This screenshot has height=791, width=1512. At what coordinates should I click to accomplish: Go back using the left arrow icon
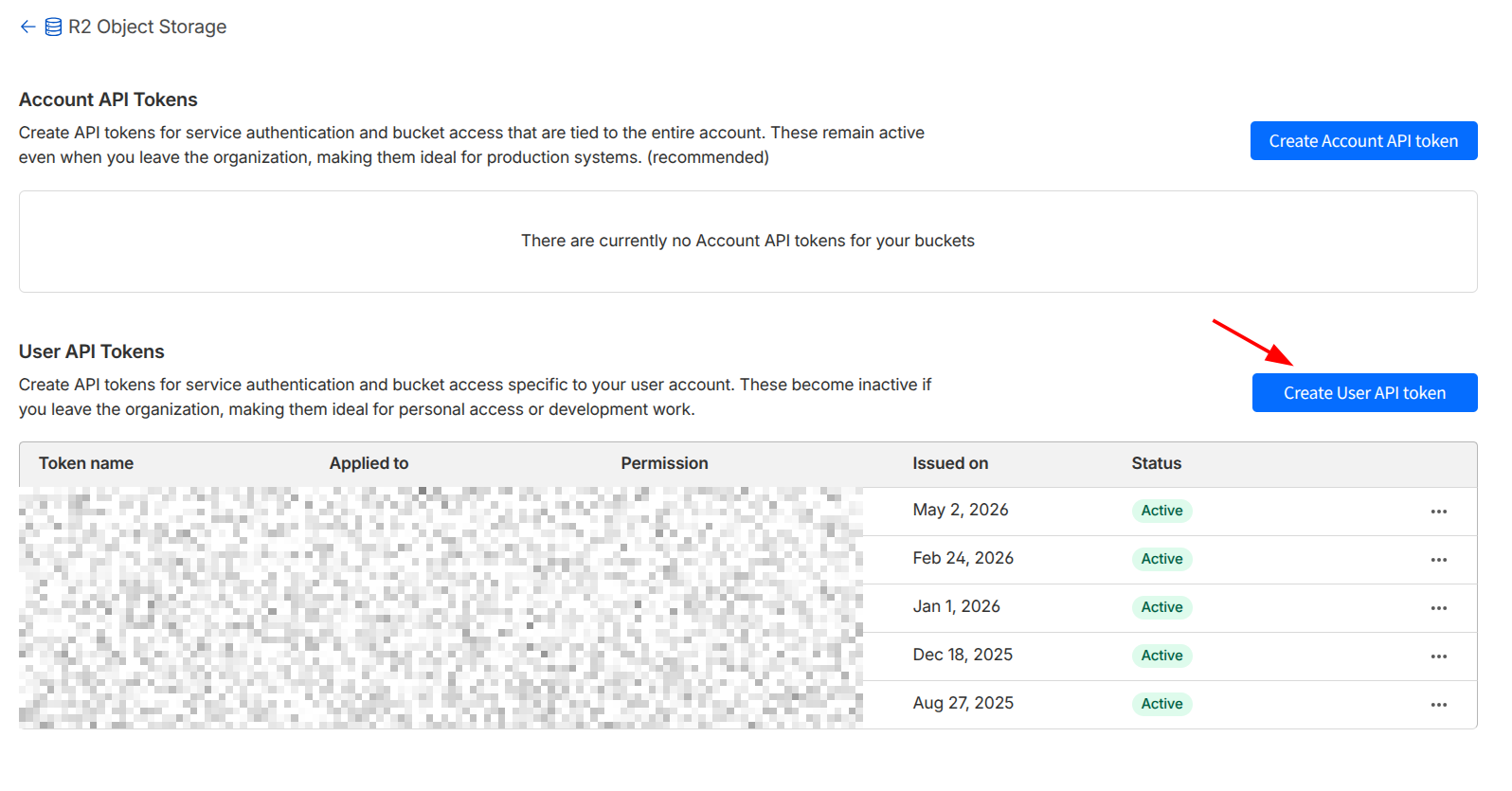(x=27, y=27)
